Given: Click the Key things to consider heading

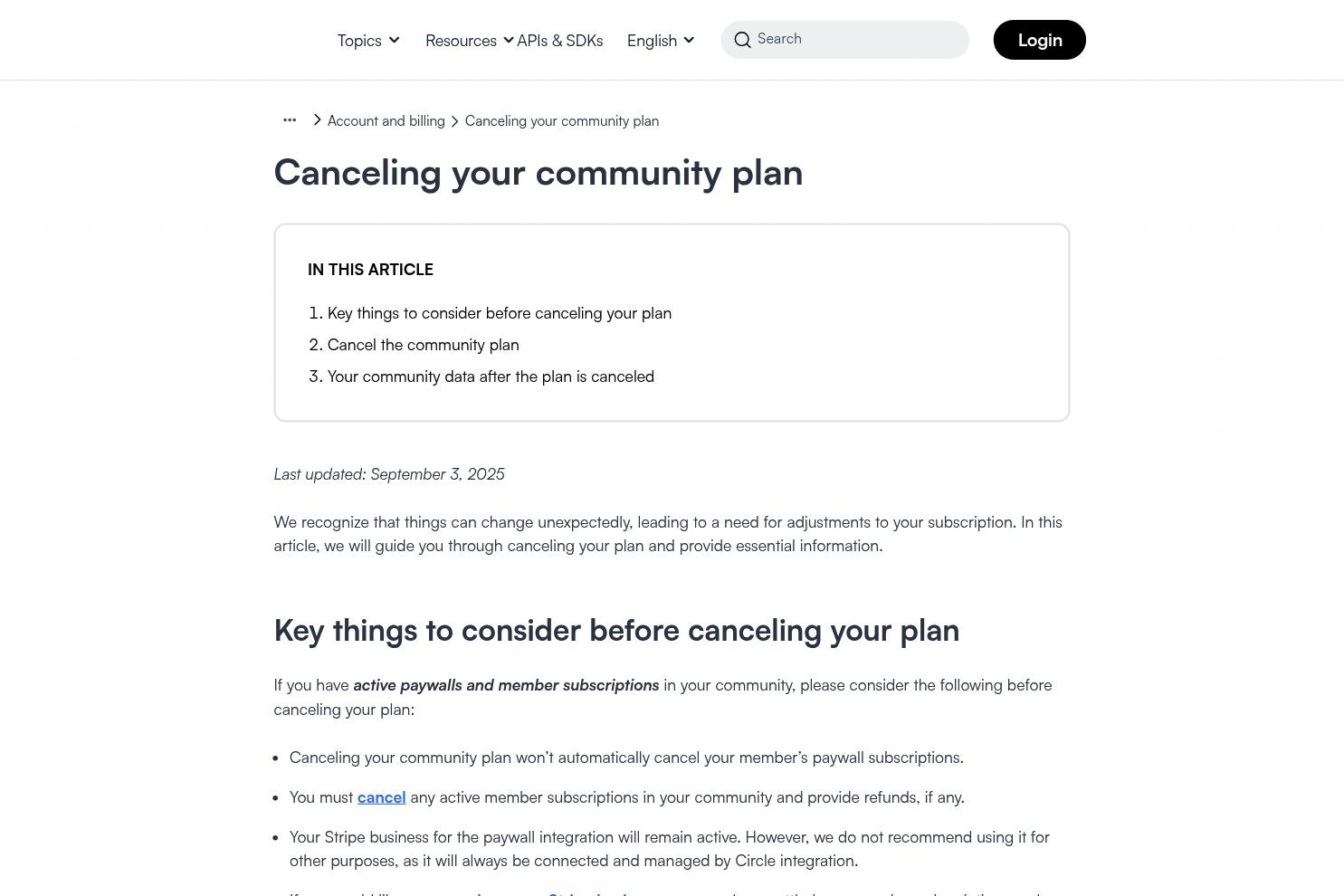Looking at the screenshot, I should (x=616, y=630).
